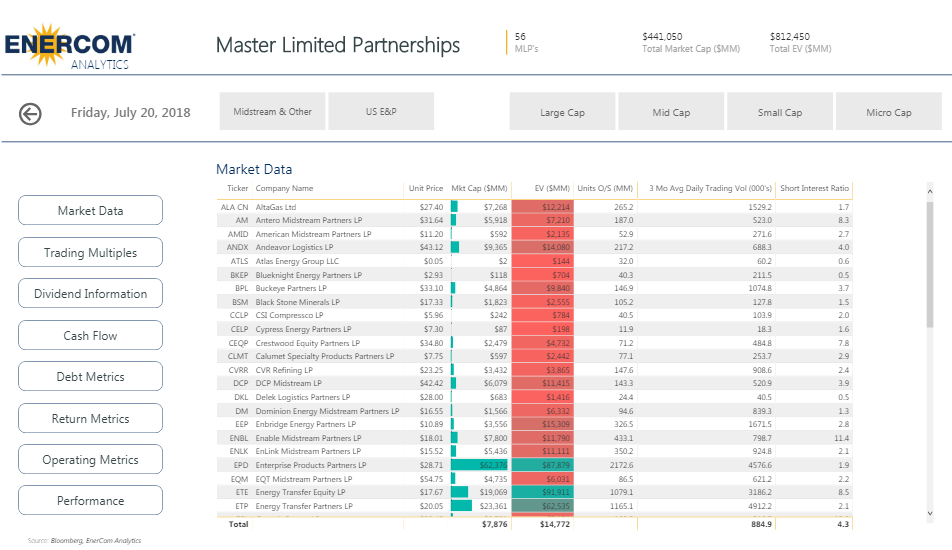The height and width of the screenshot is (550, 952).
Task: Open the Cash Flow section
Action: [x=90, y=336]
